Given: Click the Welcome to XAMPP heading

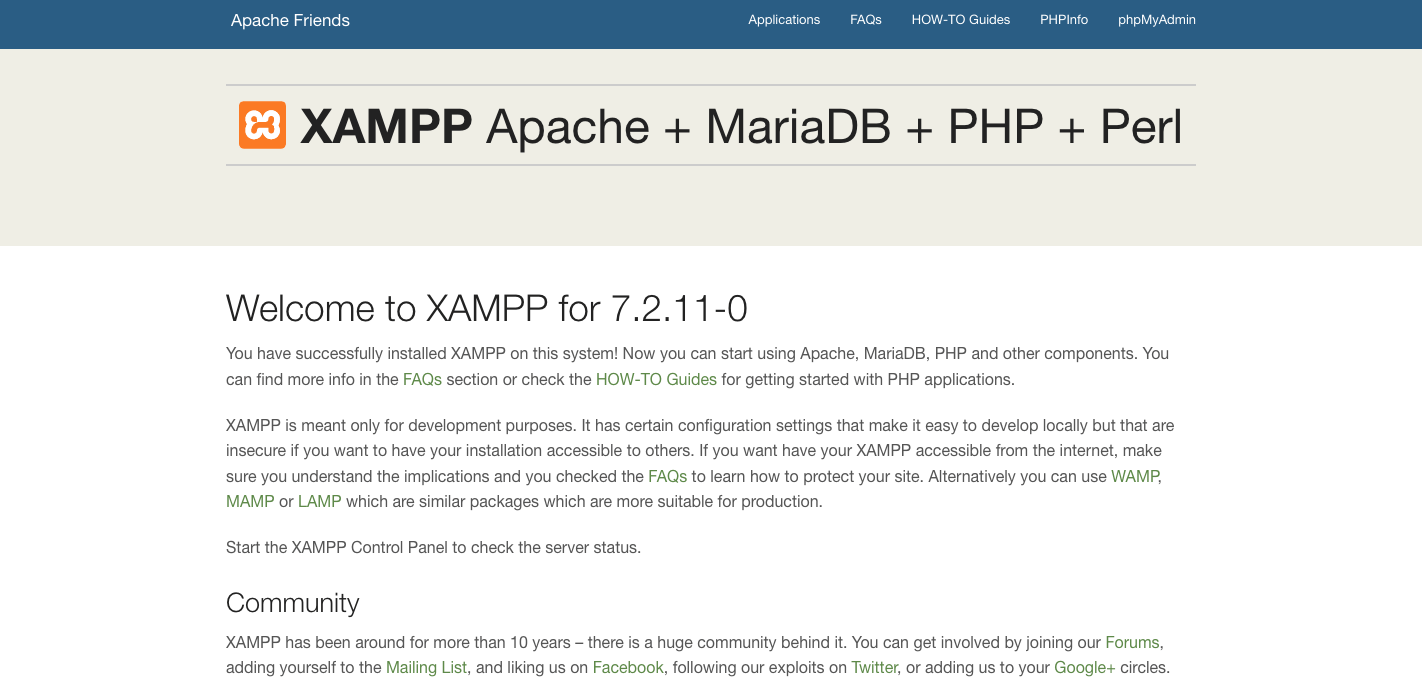Looking at the screenshot, I should (487, 308).
